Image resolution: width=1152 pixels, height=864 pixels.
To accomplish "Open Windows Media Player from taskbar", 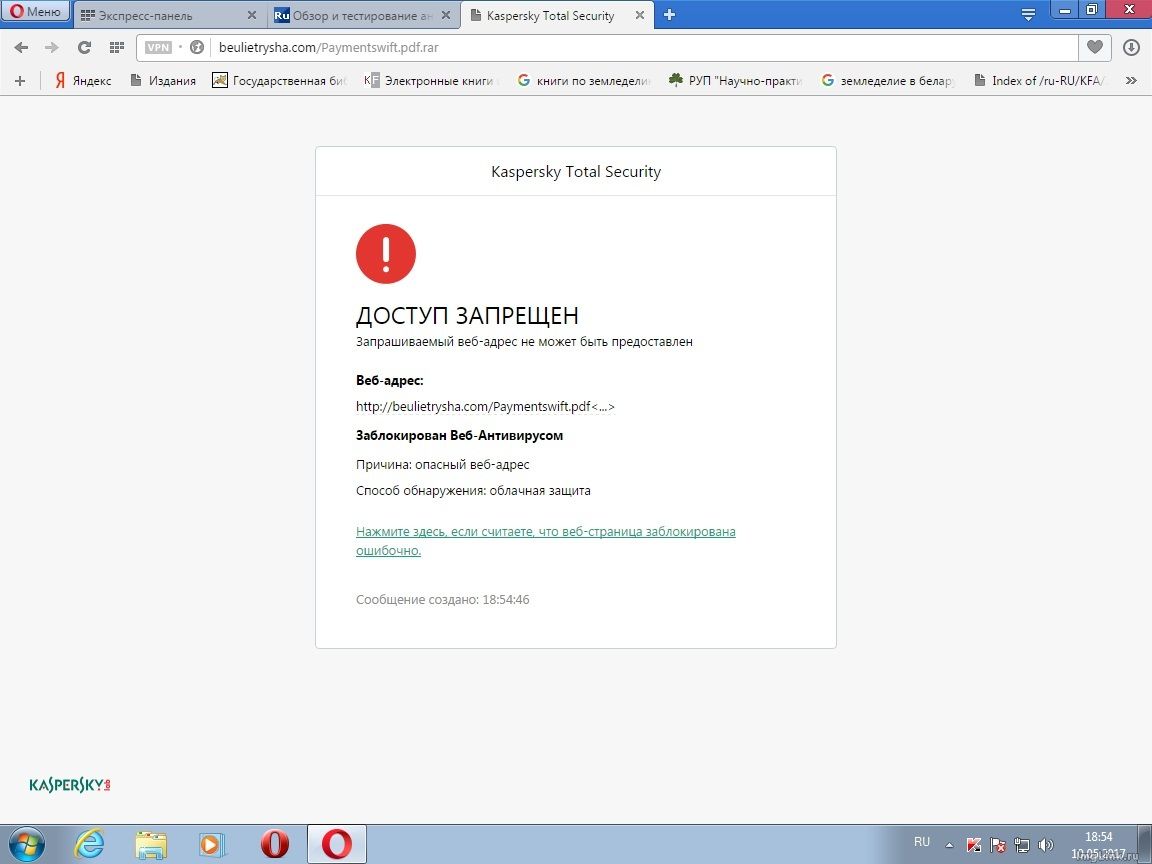I will pos(212,844).
